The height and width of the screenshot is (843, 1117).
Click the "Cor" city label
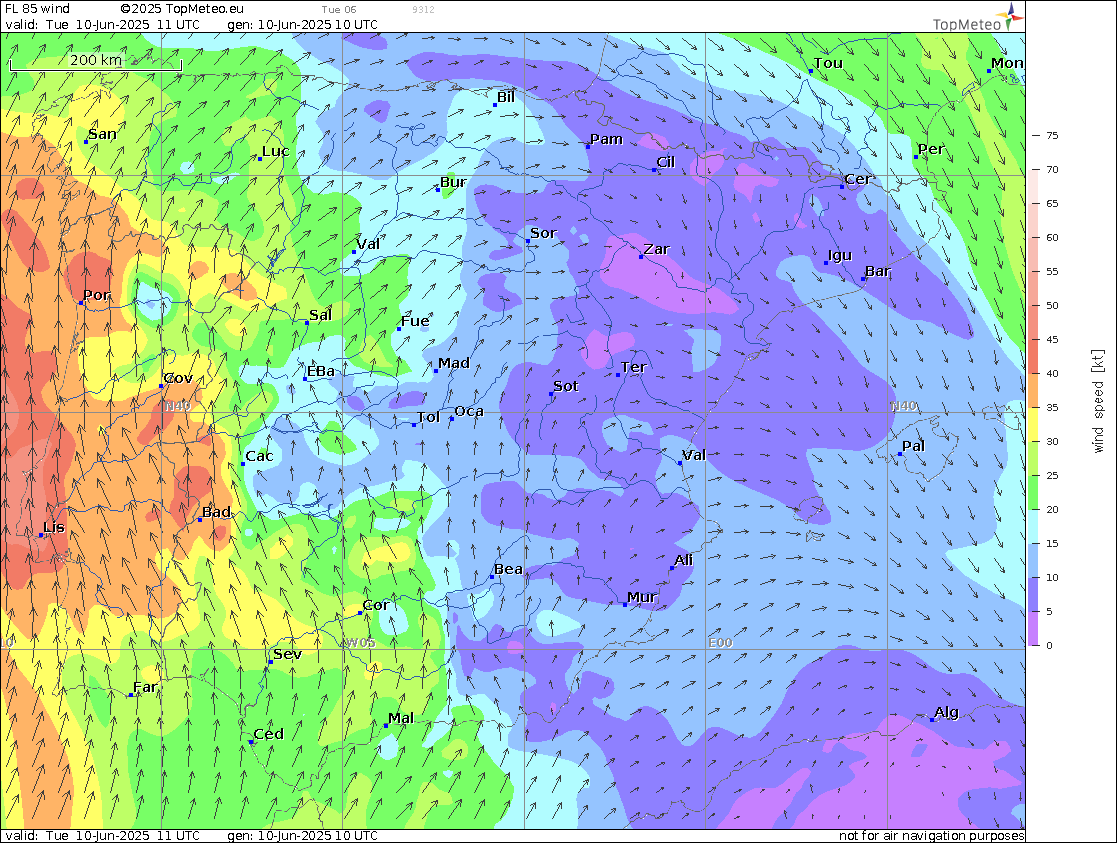pos(376,605)
